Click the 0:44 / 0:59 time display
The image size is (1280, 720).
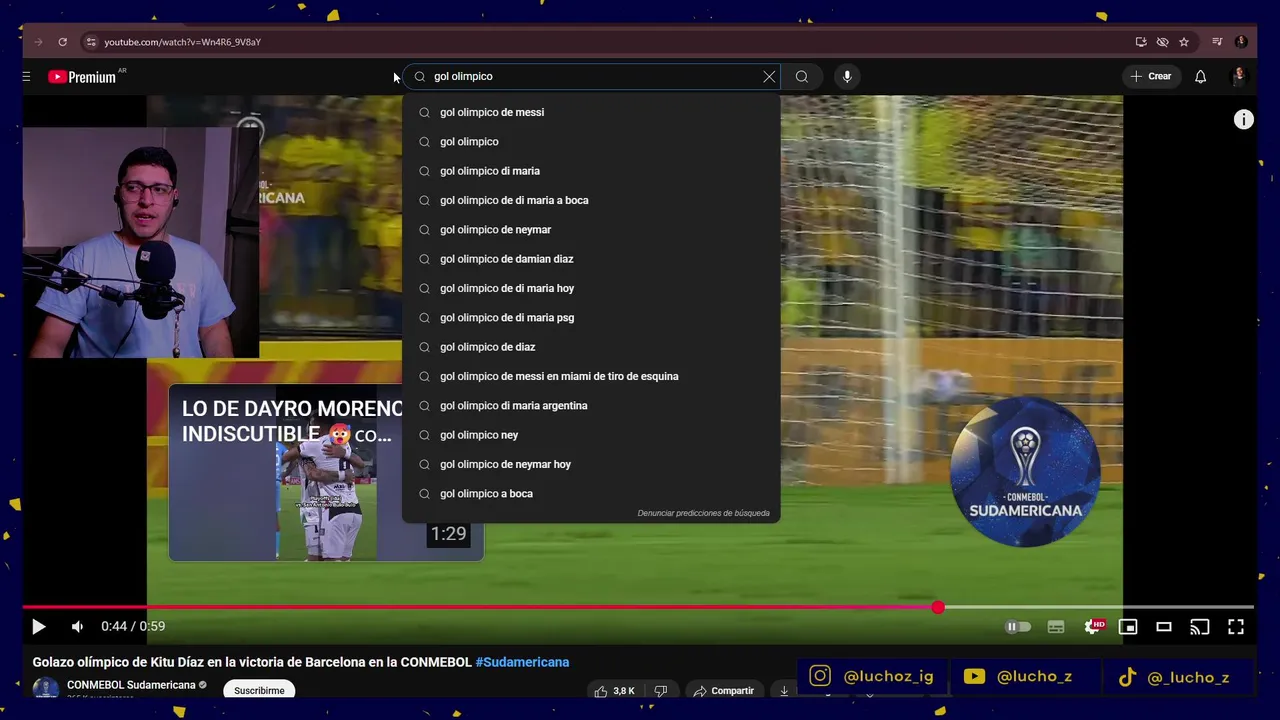[133, 626]
